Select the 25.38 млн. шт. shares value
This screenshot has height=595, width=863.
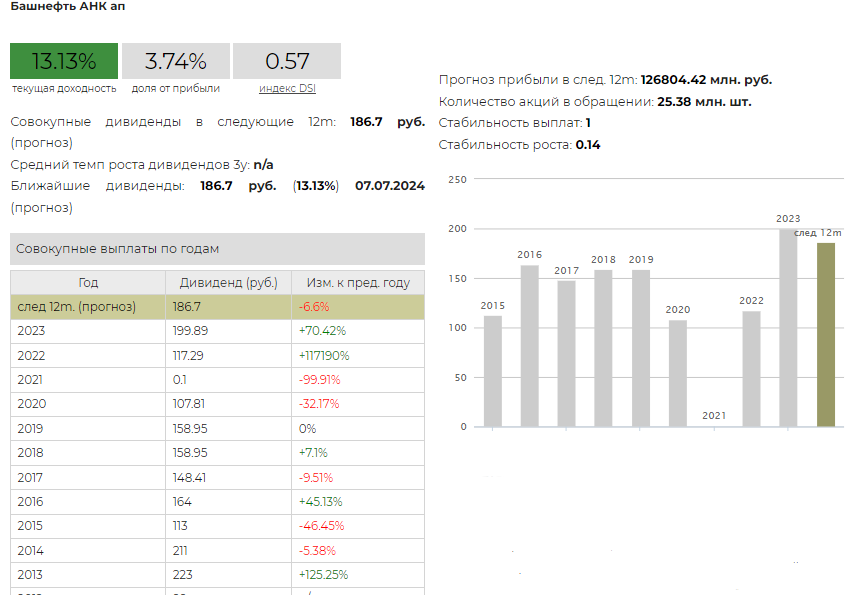click(704, 102)
